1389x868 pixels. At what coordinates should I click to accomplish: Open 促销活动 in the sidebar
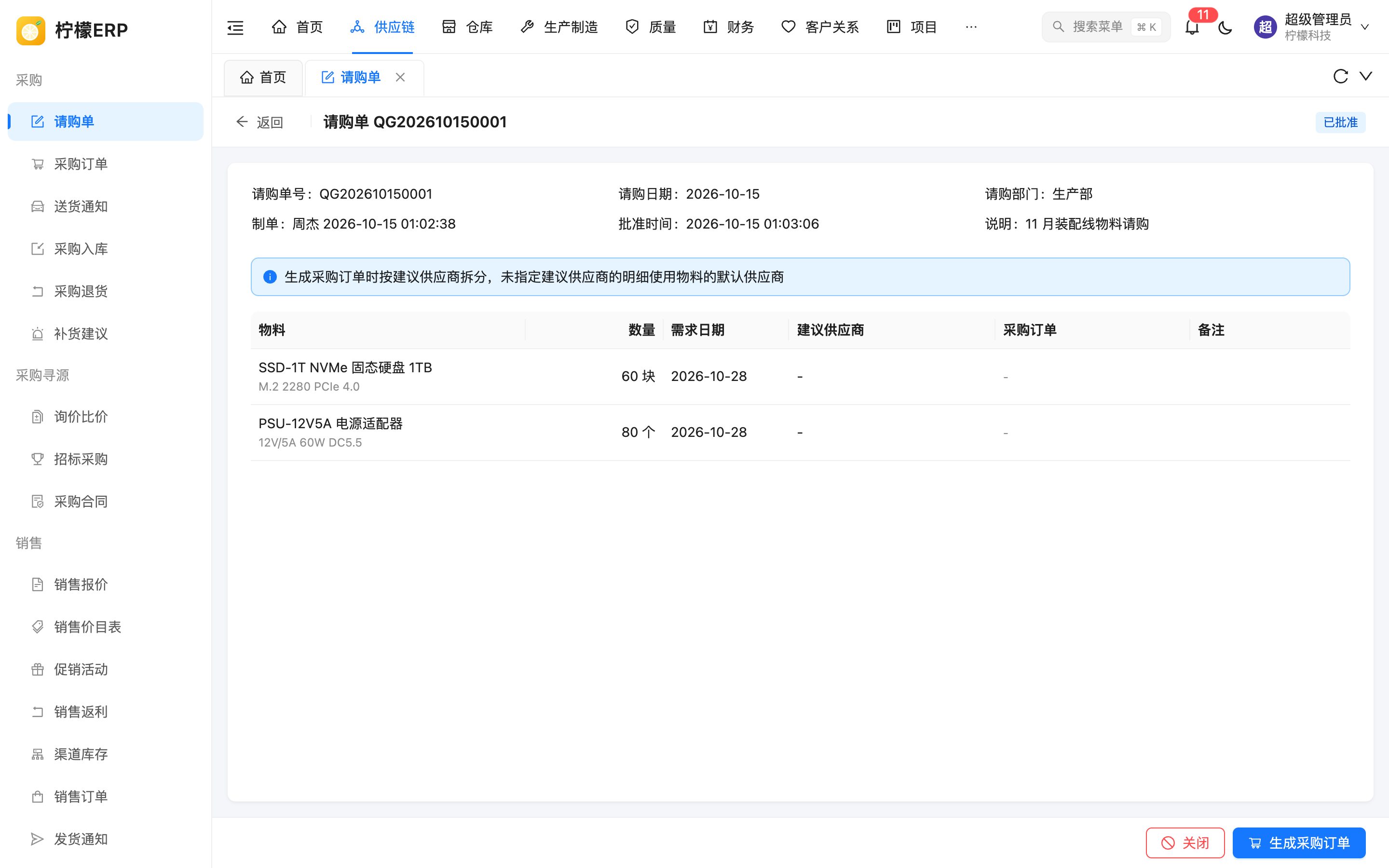(x=106, y=669)
